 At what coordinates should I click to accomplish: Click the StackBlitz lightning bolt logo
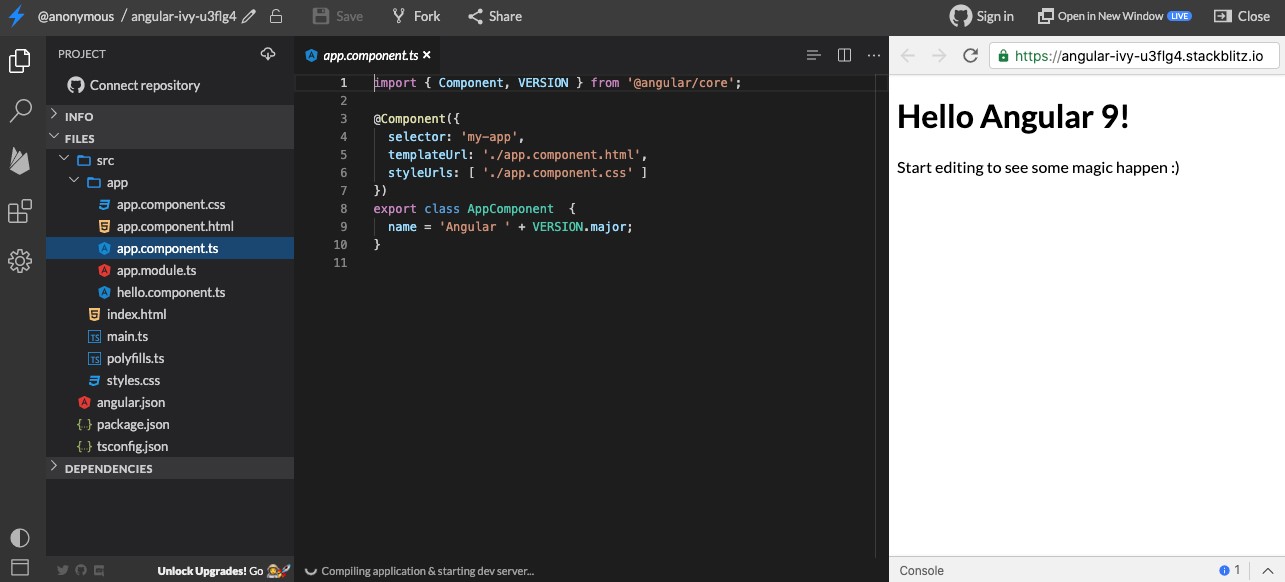16,16
